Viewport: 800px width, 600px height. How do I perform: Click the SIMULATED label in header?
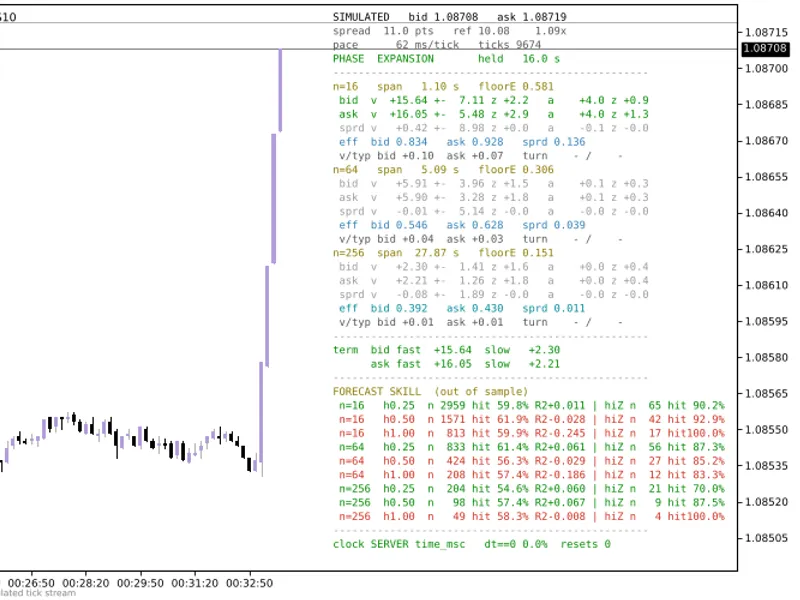coord(361,17)
